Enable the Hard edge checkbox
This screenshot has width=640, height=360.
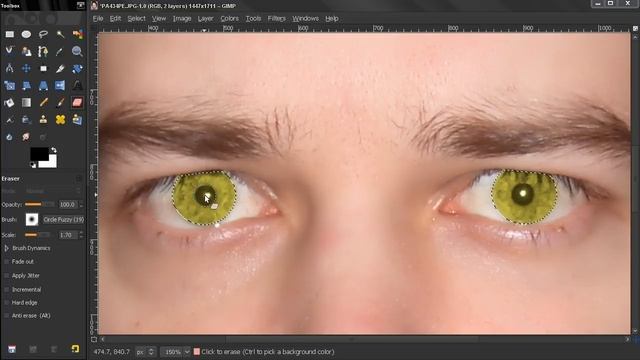pos(6,302)
